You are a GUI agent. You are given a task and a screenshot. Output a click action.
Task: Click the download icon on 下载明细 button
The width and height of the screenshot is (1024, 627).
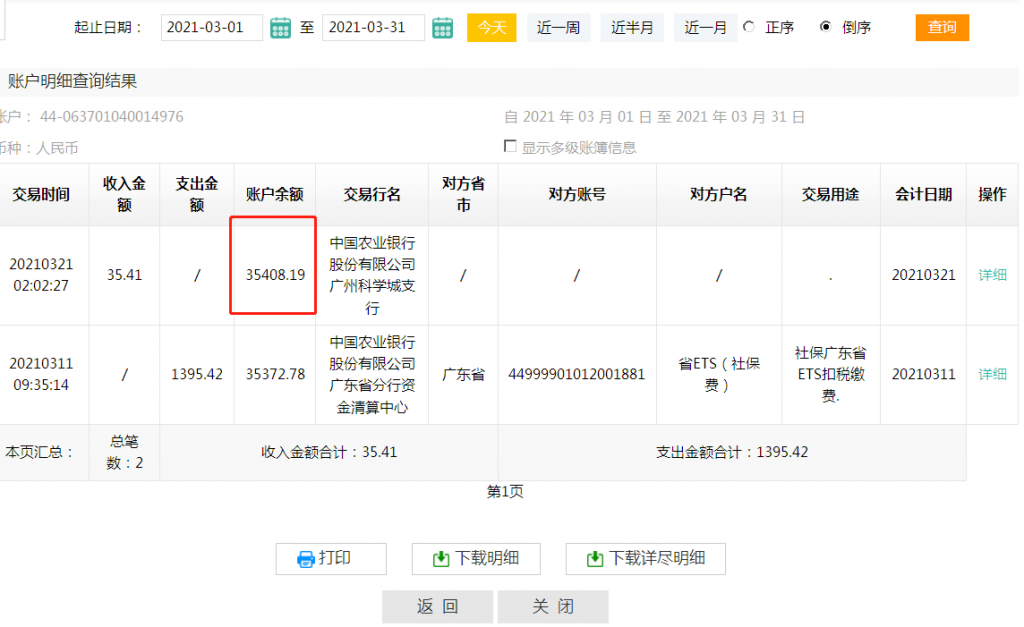pos(441,559)
